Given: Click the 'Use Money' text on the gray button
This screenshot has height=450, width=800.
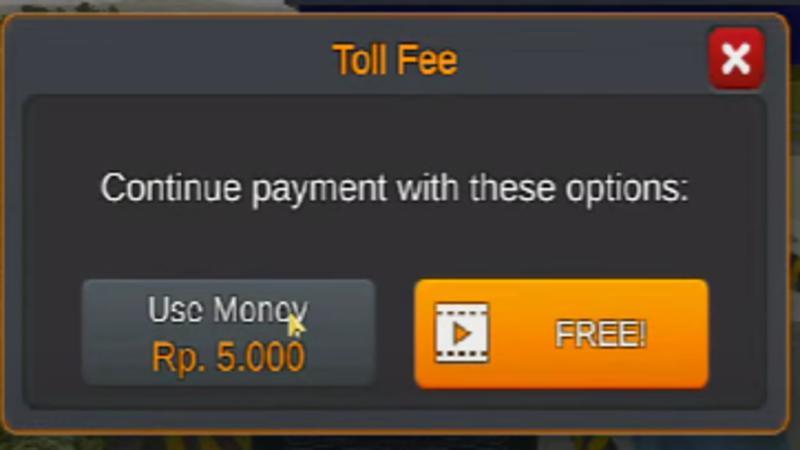Looking at the screenshot, I should pyautogui.click(x=228, y=309).
